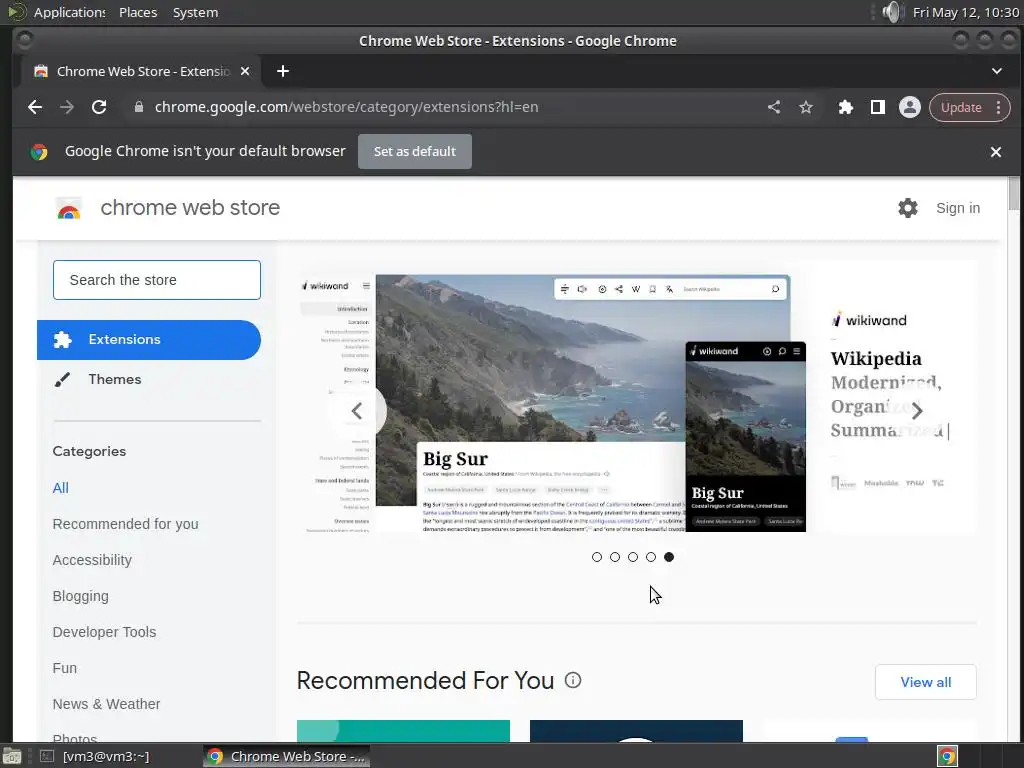The width and height of the screenshot is (1024, 768).
Task: Click the info icon beside Recommended For You
Action: point(573,680)
